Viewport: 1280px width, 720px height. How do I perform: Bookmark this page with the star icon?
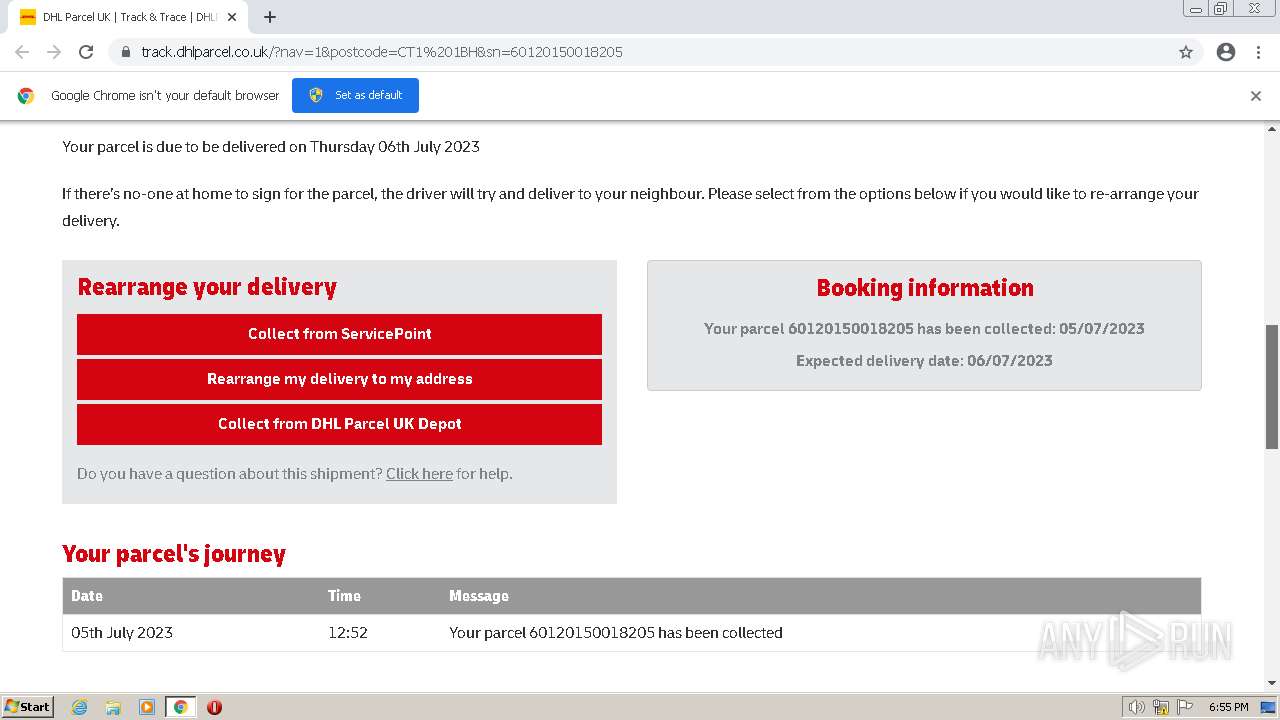(1186, 52)
